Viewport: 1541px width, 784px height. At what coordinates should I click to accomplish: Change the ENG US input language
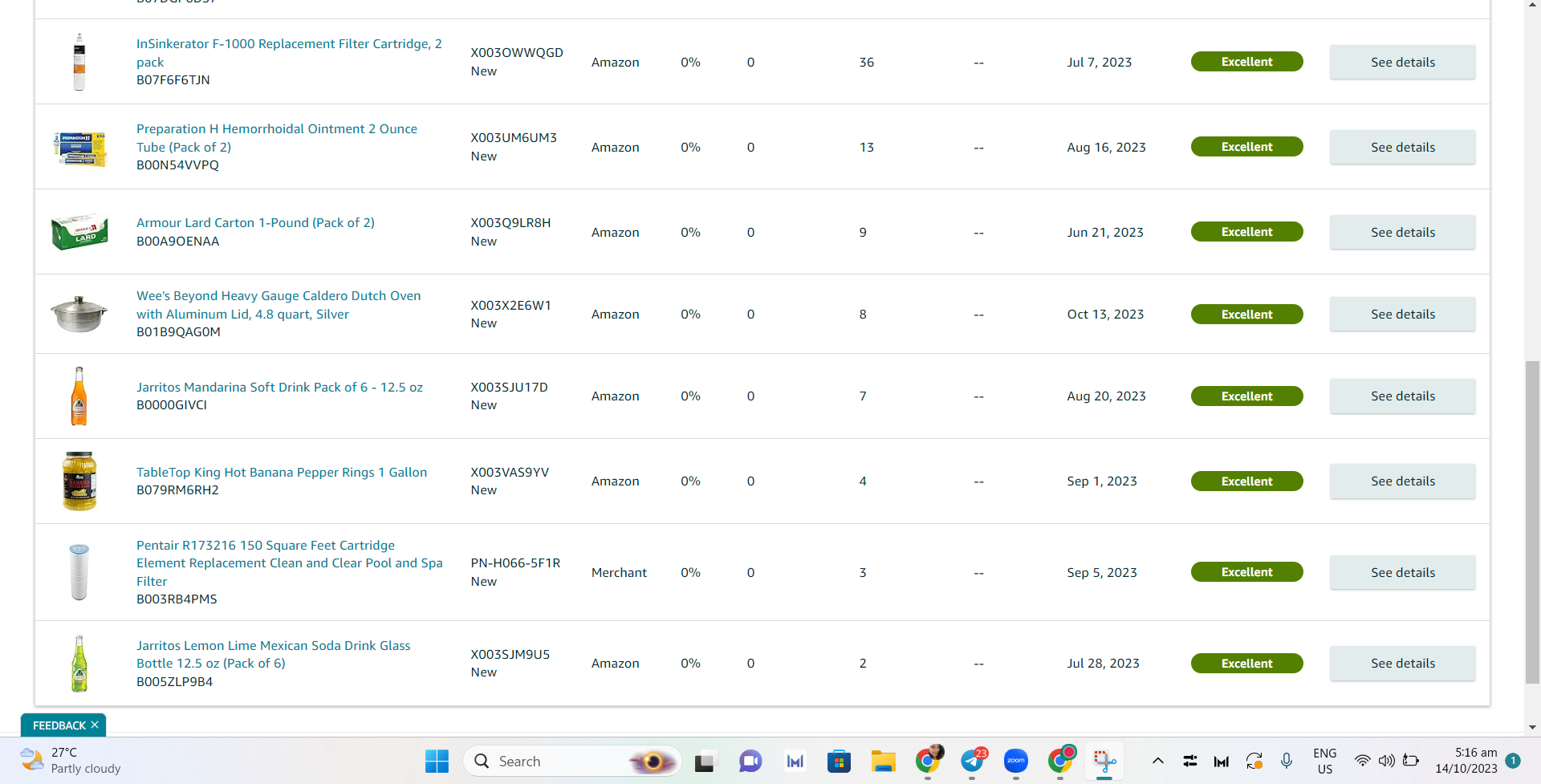tap(1325, 761)
